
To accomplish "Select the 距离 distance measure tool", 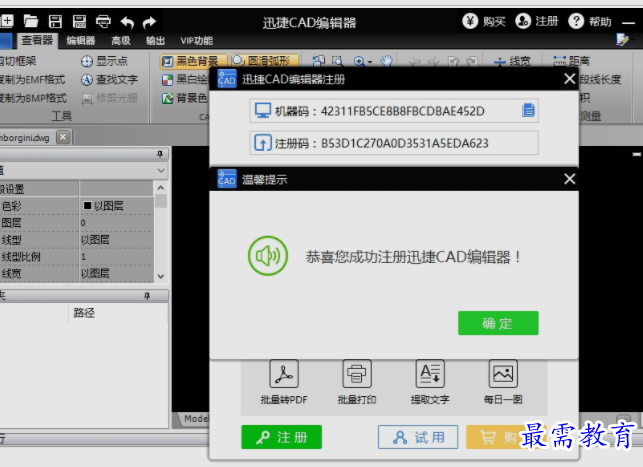I will coord(571,62).
